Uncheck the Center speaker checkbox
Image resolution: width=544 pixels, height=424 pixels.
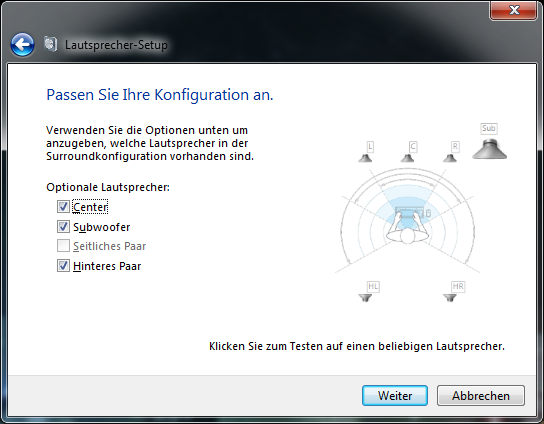pyautogui.click(x=63, y=207)
